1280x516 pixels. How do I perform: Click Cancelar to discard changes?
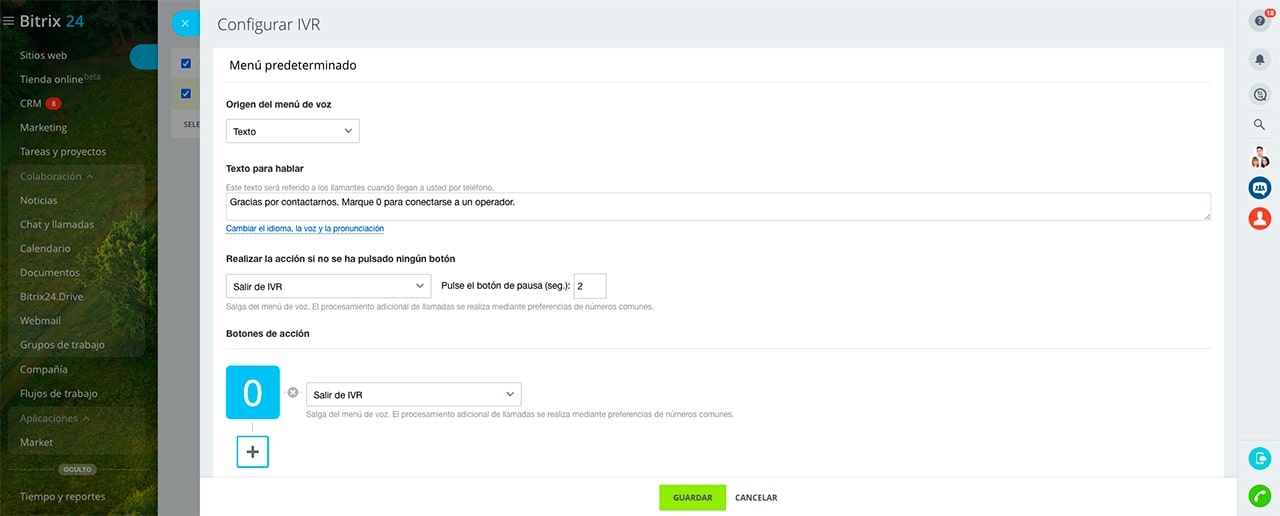756,497
